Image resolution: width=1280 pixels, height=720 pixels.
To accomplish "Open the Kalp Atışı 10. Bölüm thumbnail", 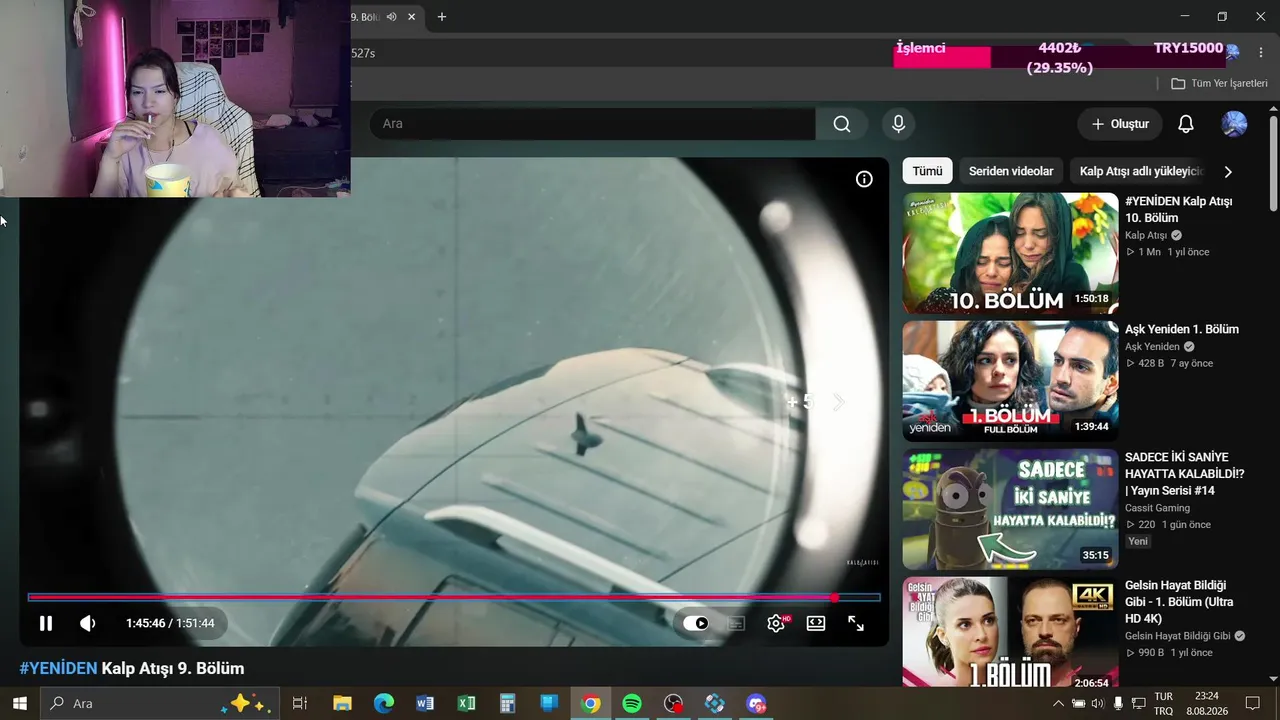I will coord(1010,253).
